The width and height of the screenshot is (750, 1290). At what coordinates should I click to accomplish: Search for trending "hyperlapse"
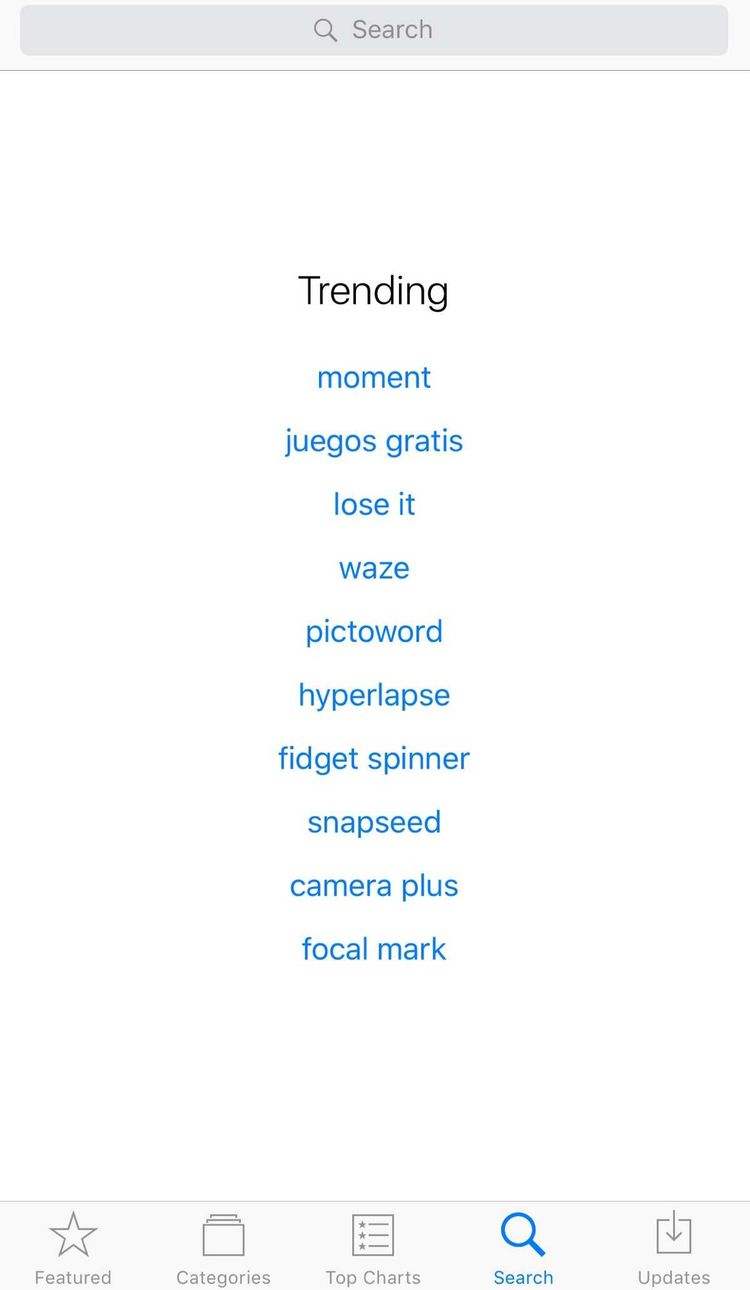pyautogui.click(x=374, y=695)
